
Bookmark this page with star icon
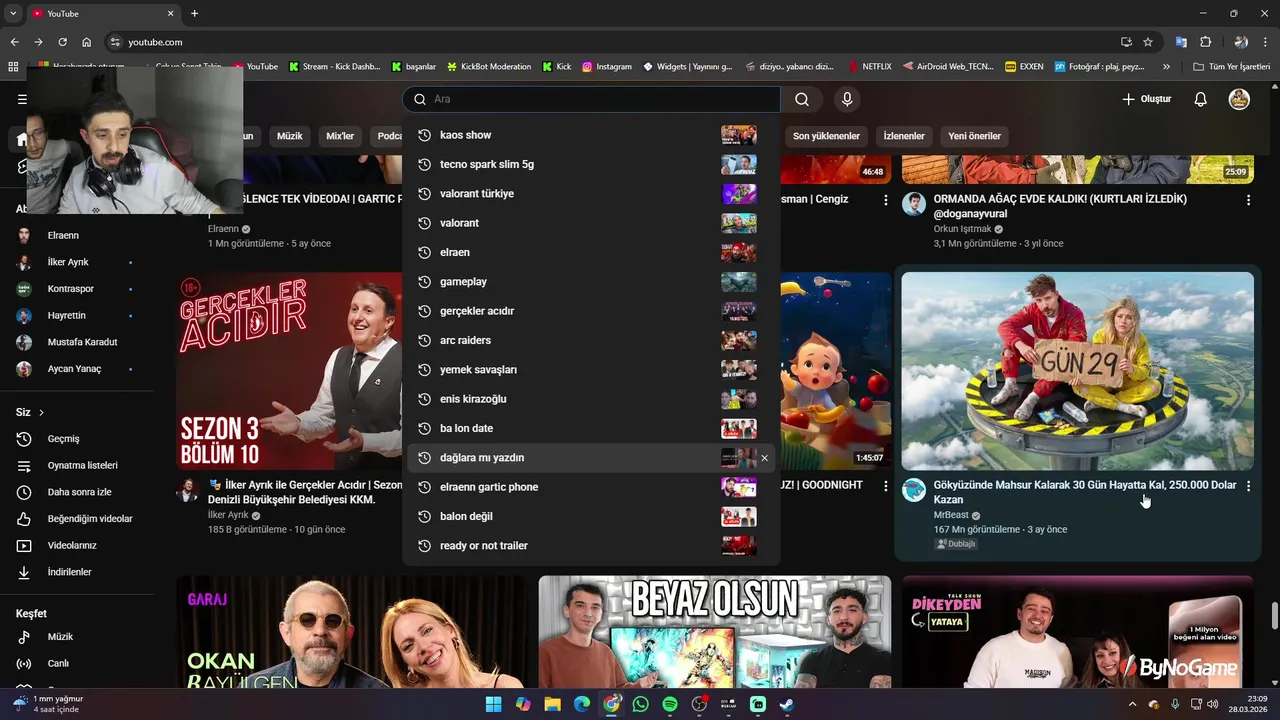pyautogui.click(x=1148, y=42)
